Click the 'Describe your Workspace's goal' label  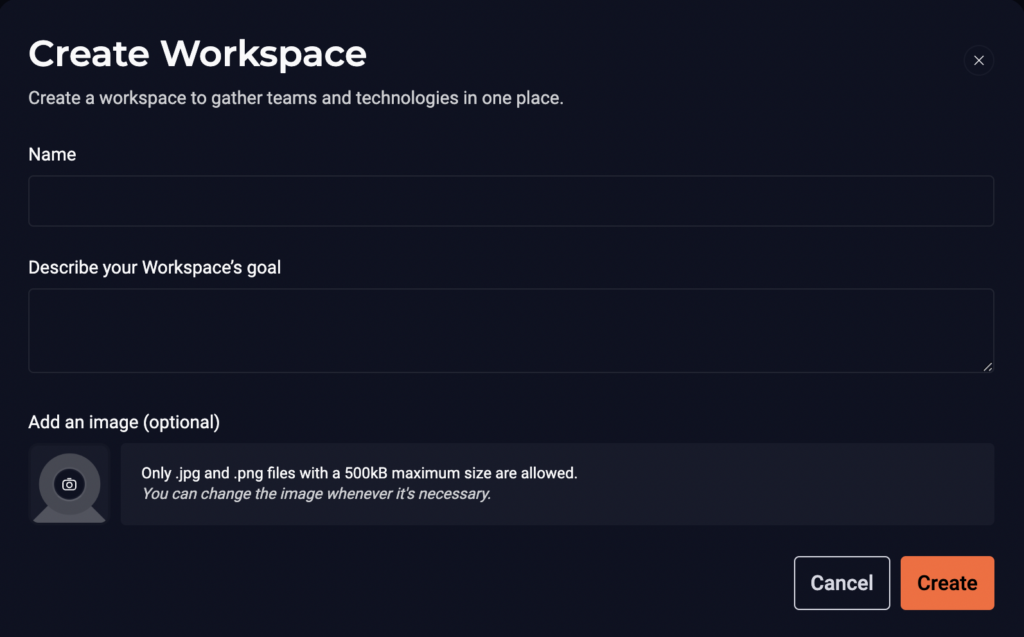coord(155,267)
